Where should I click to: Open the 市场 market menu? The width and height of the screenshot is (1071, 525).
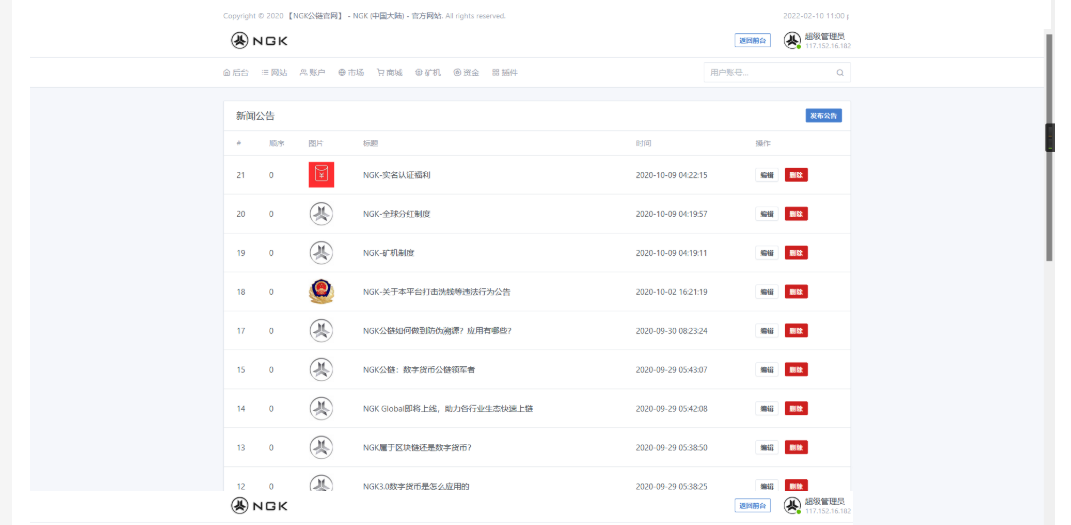click(x=350, y=72)
